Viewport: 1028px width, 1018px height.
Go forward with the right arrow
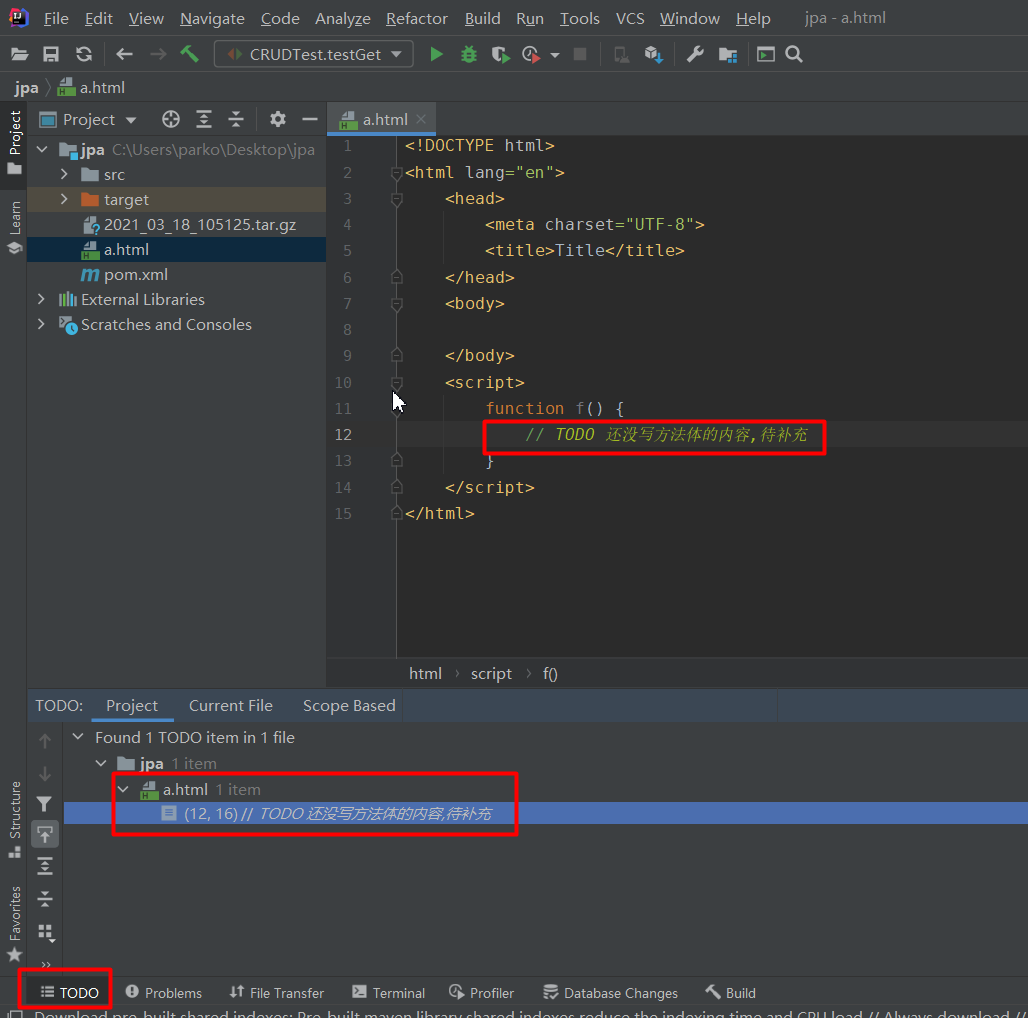158,54
